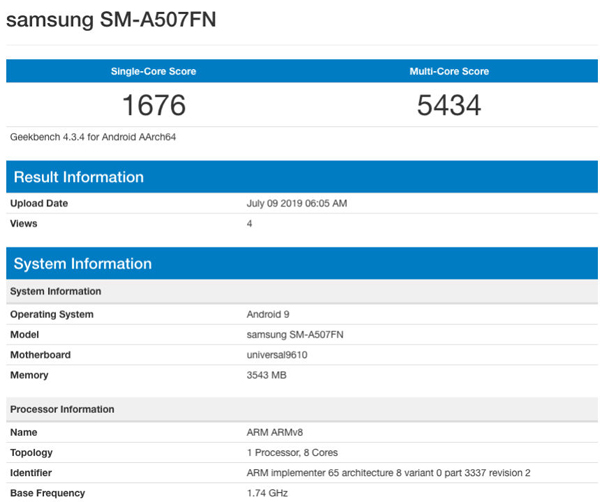Click the 1 Processor, 8 Cores topology value
The image size is (600, 502).
[x=294, y=452]
